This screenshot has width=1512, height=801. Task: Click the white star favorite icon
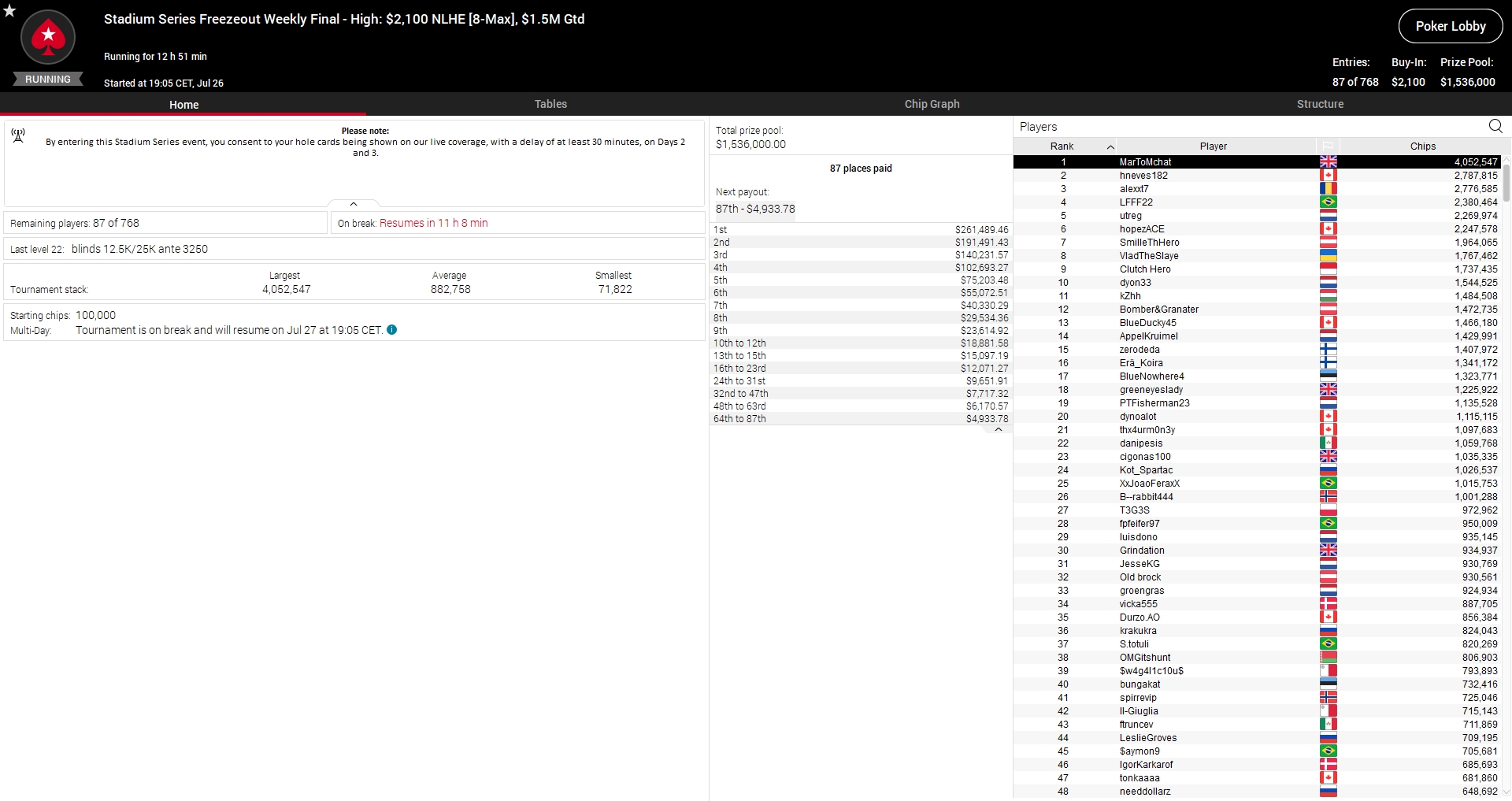coord(9,10)
